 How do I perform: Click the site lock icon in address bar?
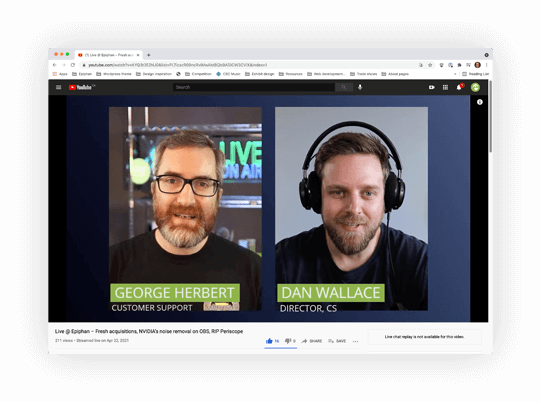83,65
